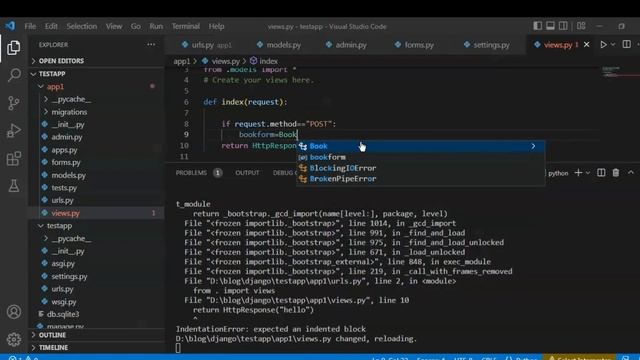The width and height of the screenshot is (640, 360).
Task: Switch to forms.py editor tab
Action: coord(415,45)
